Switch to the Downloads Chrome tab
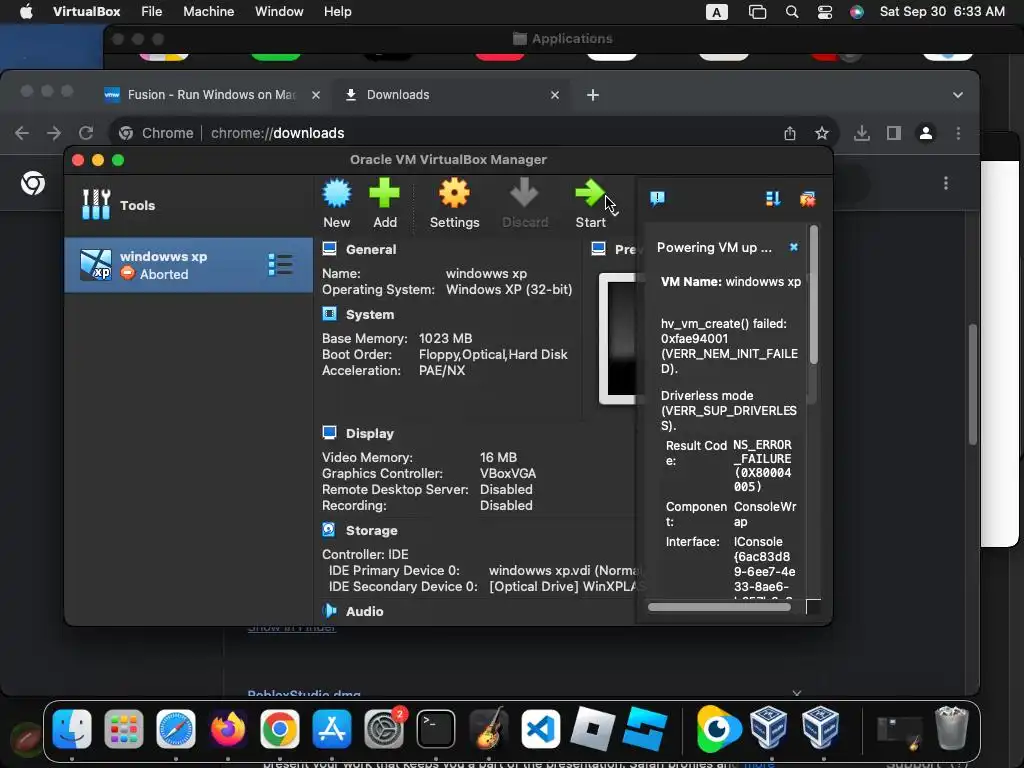This screenshot has height=768, width=1024. [451, 95]
